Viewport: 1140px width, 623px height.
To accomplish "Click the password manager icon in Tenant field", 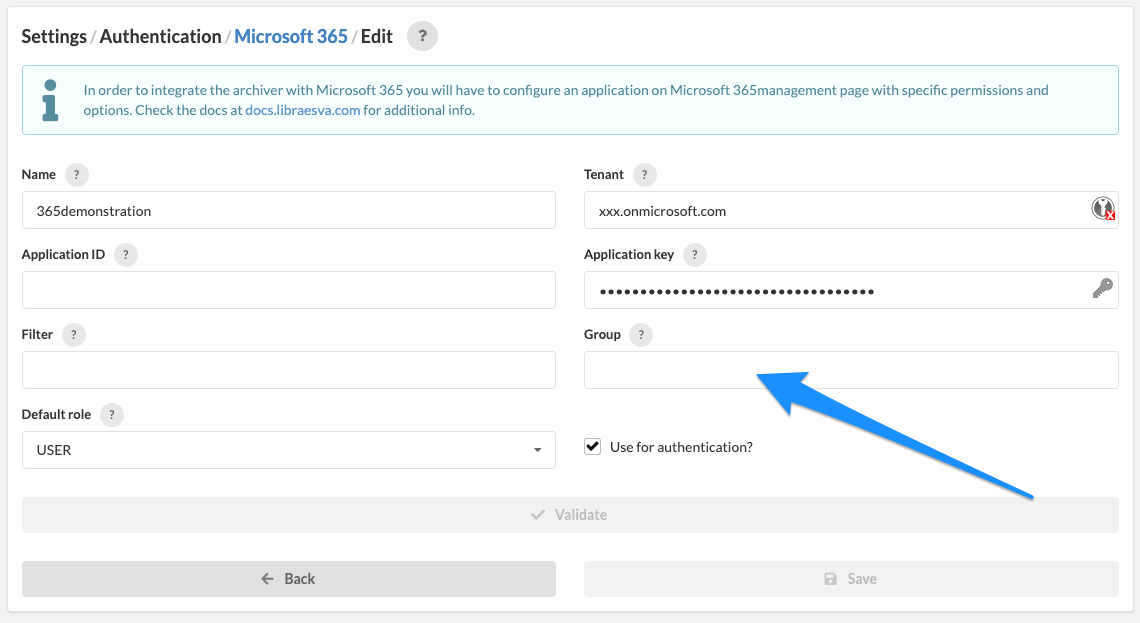I will click(1103, 209).
